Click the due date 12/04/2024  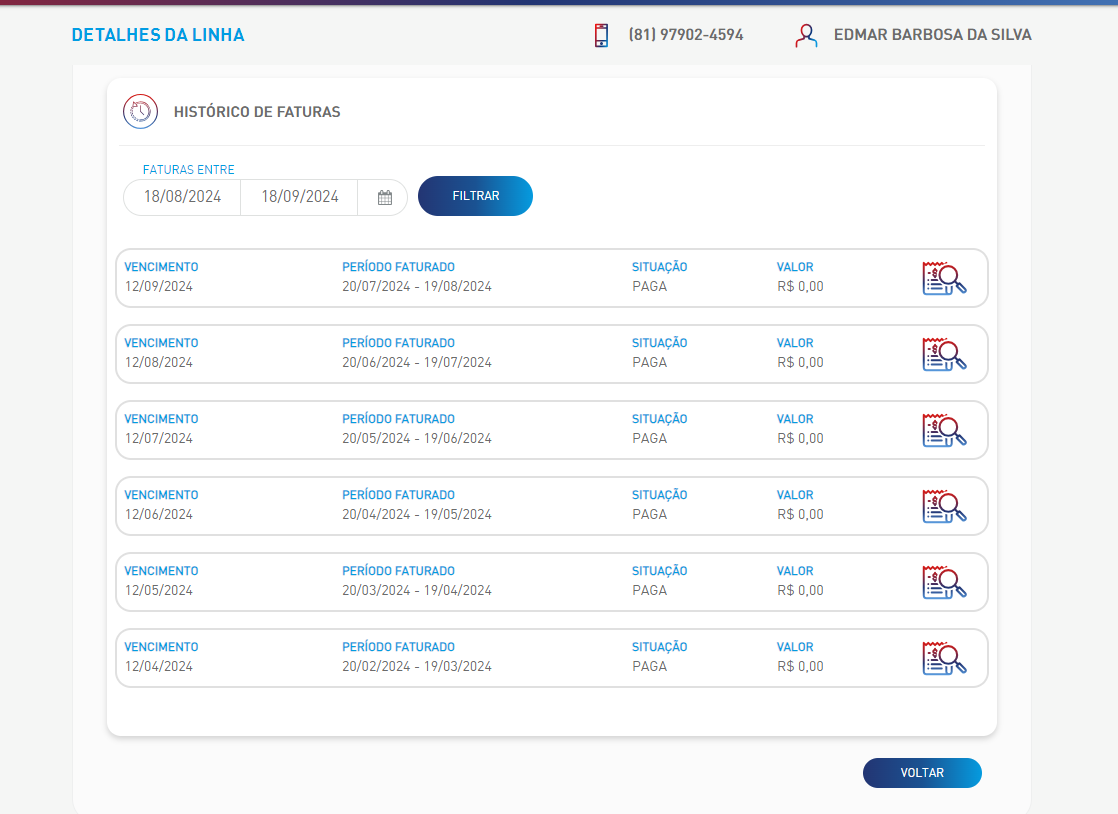tap(158, 666)
